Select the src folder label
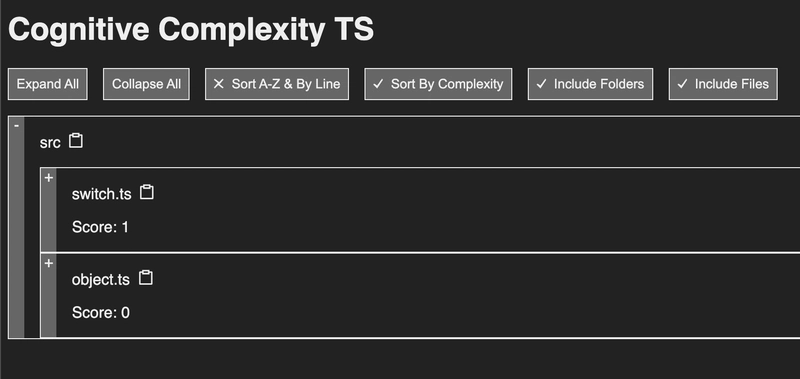 click(50, 143)
